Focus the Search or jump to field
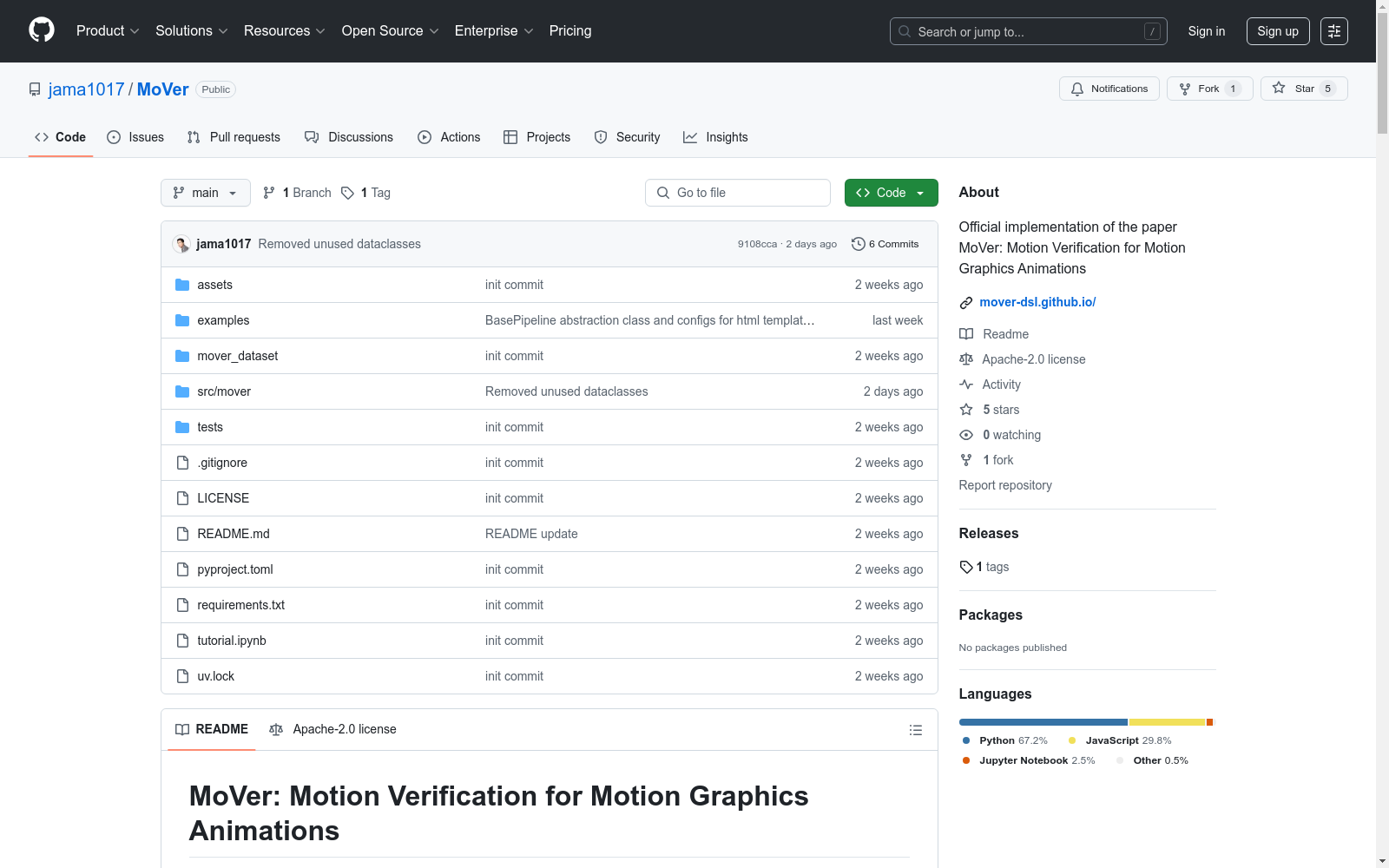Screen dimensions: 1389x868 [1029, 31]
